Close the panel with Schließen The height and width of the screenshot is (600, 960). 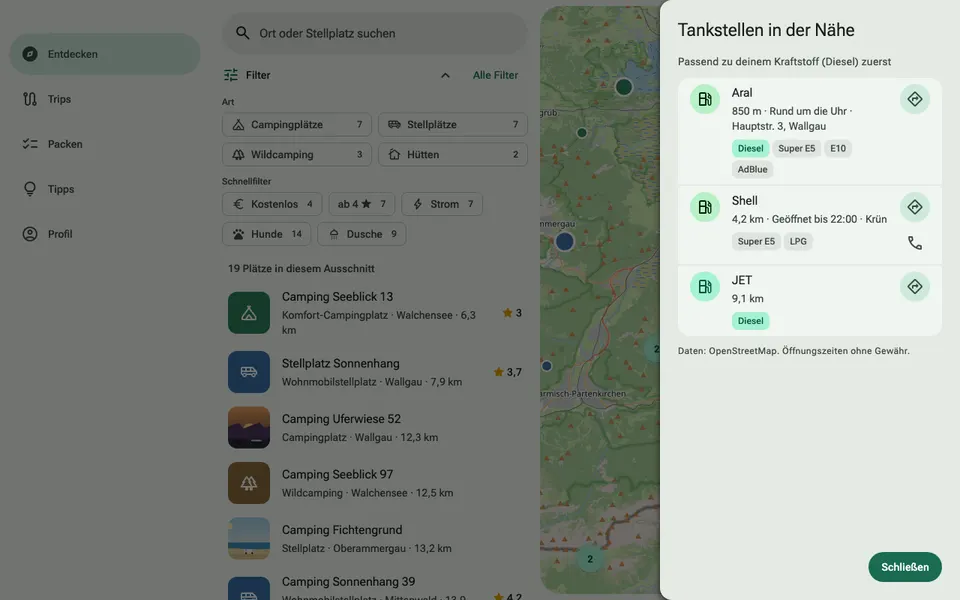[904, 567]
